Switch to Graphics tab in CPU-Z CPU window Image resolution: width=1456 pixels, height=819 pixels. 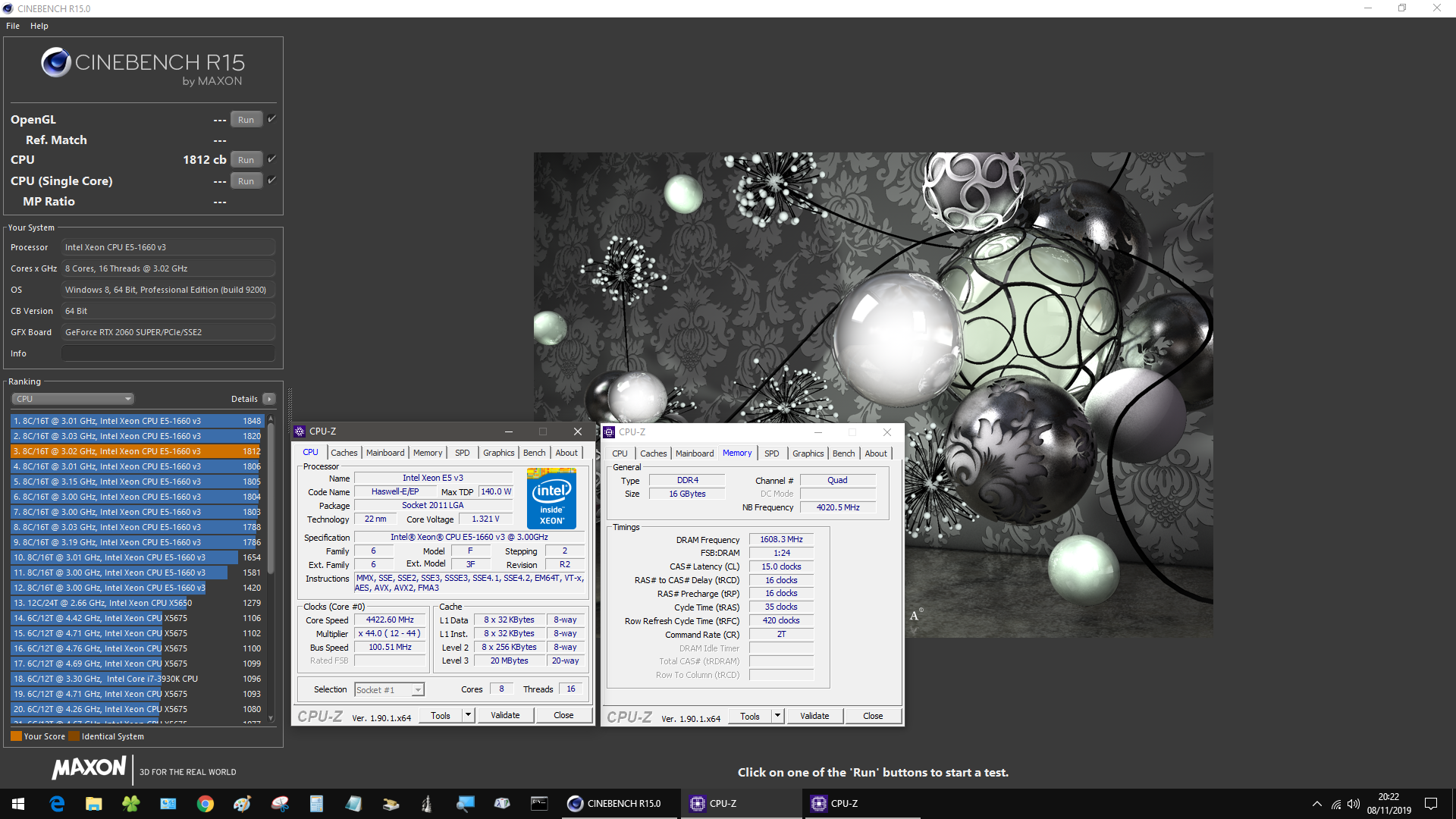(x=499, y=453)
